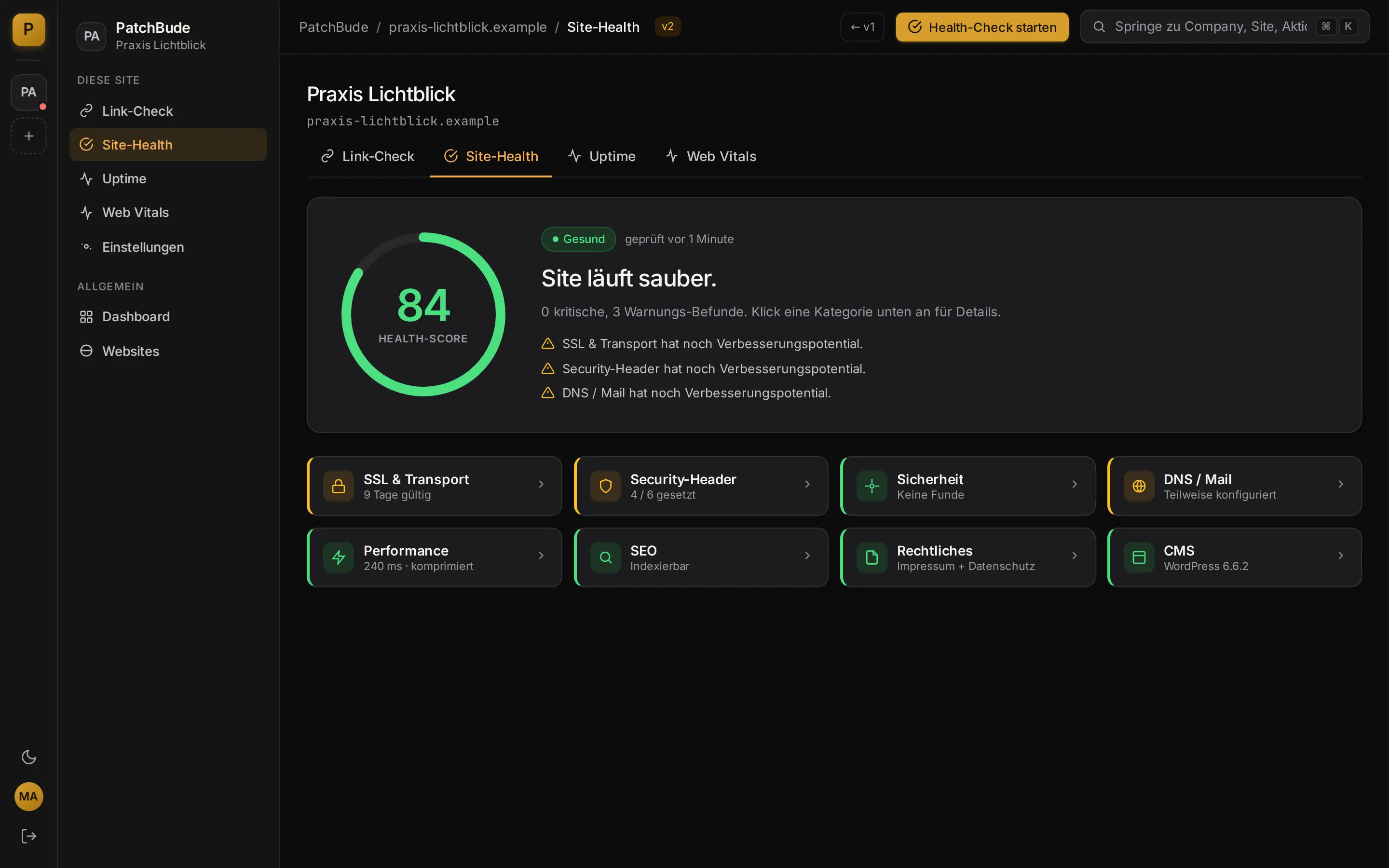Open the MA user avatar
Viewport: 1389px width, 868px height.
click(x=29, y=796)
